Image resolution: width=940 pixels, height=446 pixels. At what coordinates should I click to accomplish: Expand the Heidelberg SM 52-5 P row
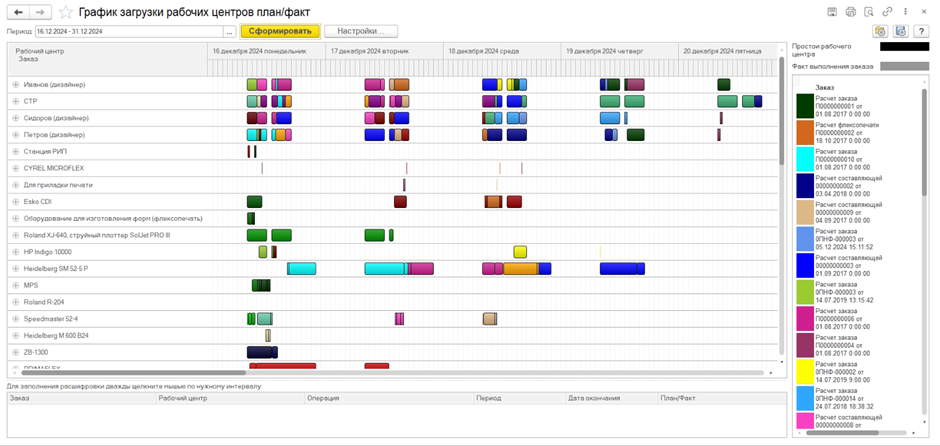click(15, 269)
